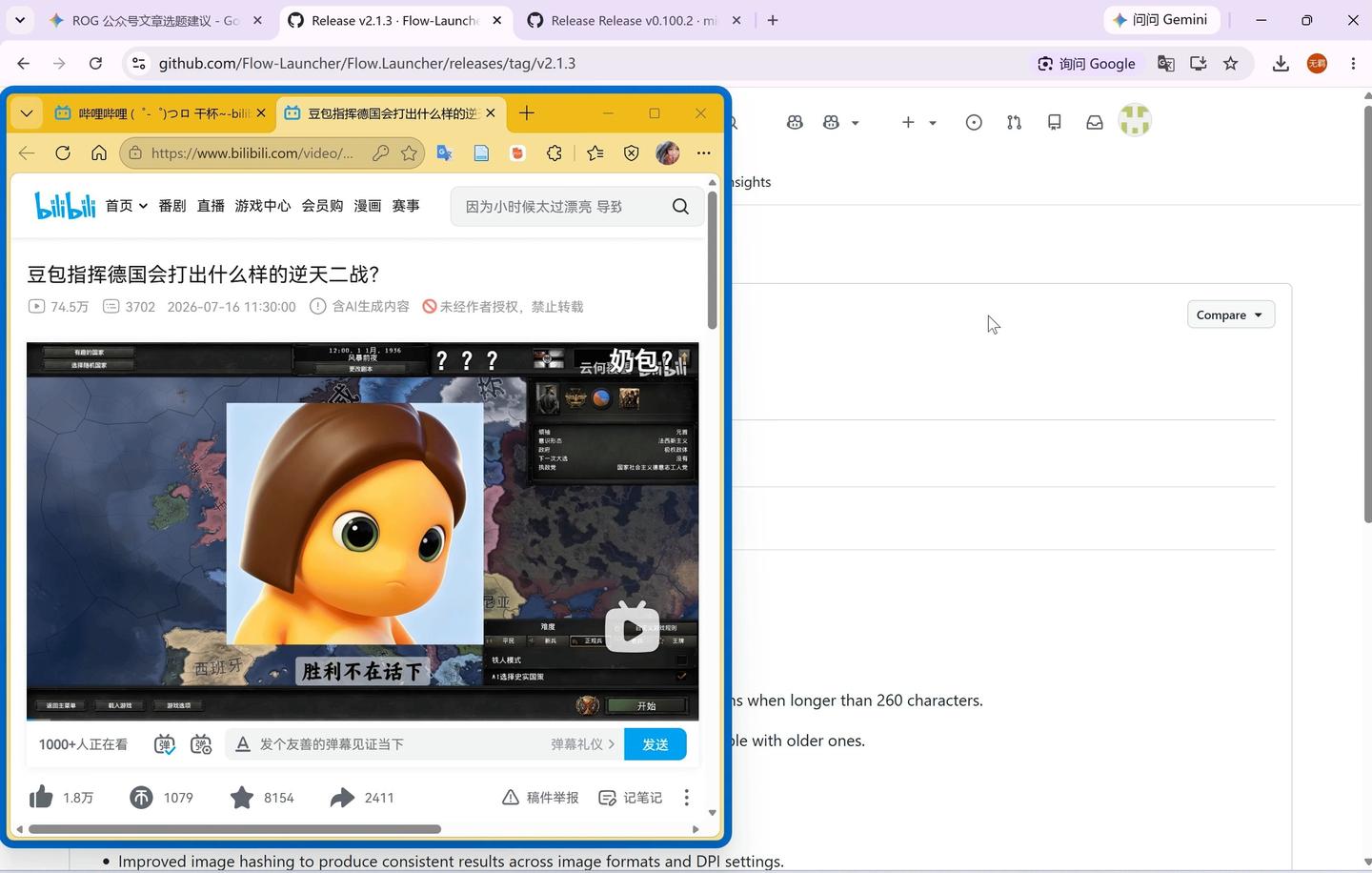Open new tab in Chrome window
Viewport: 1372px width, 873px height.
click(773, 20)
